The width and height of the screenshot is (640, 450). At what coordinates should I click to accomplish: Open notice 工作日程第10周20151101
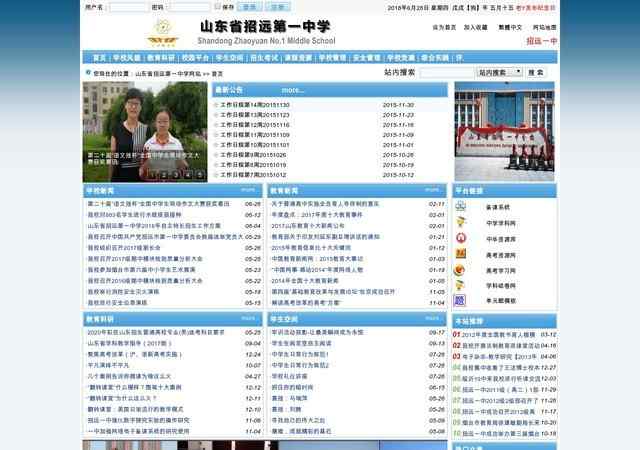click(255, 145)
